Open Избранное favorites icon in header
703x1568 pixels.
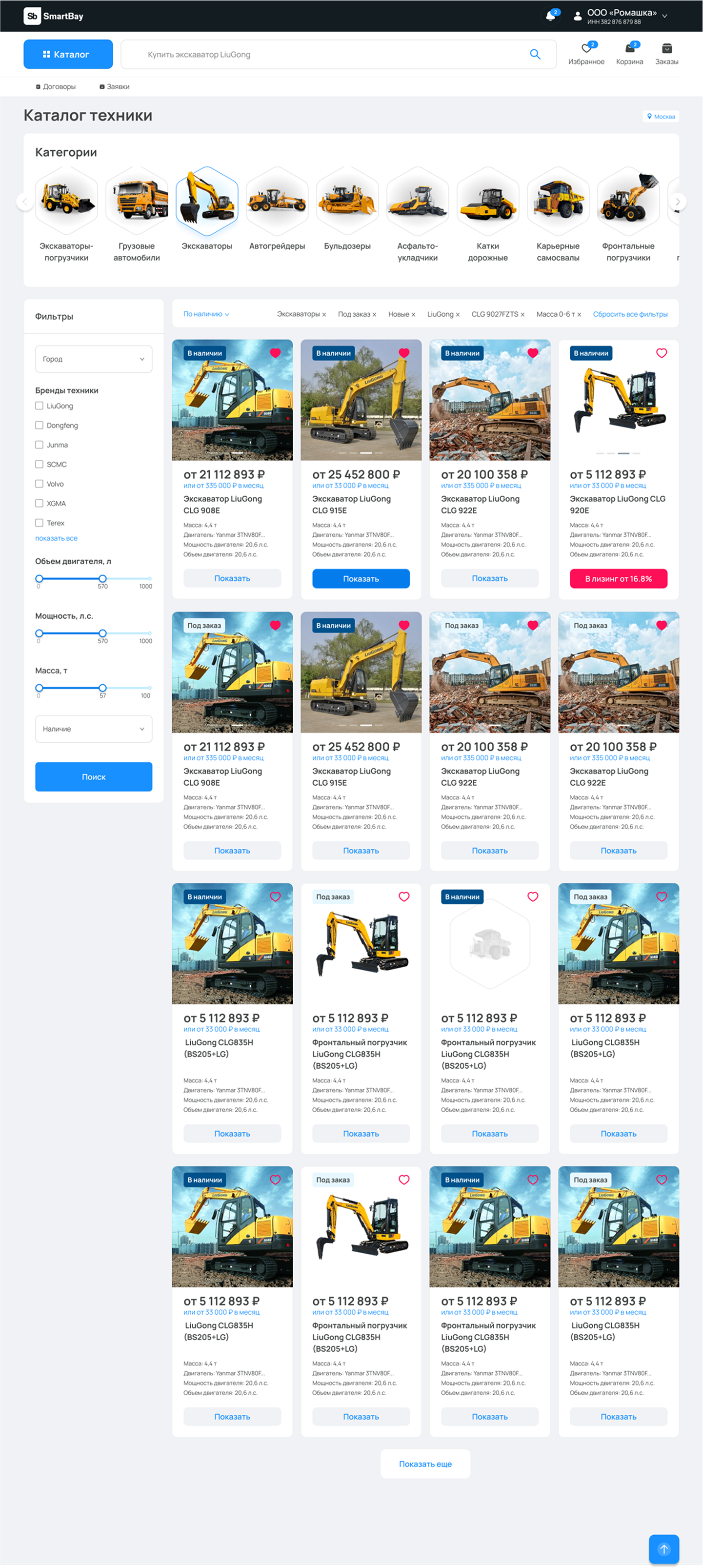click(586, 54)
